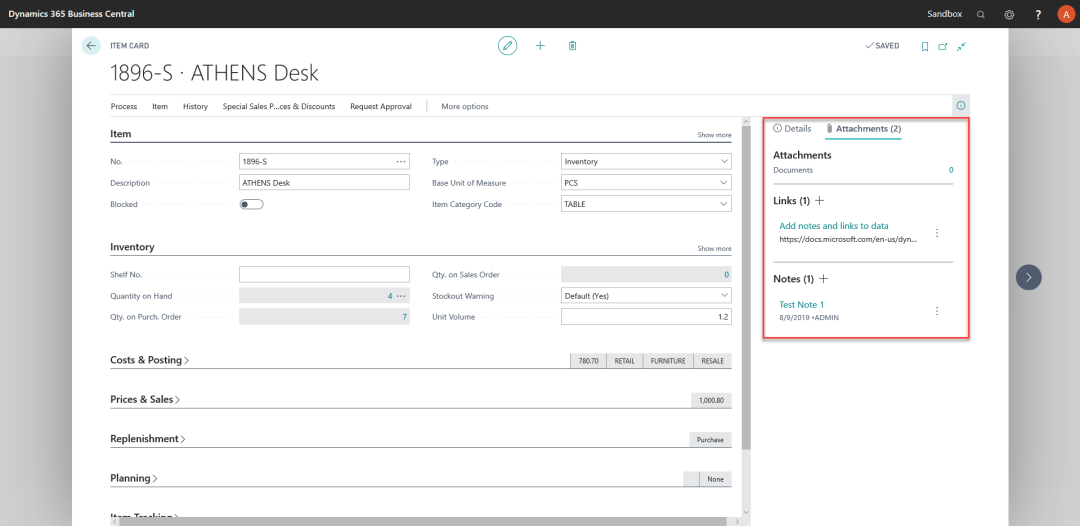The width and height of the screenshot is (1080, 526).
Task: Click the FURNITURE summary value
Action: (668, 361)
